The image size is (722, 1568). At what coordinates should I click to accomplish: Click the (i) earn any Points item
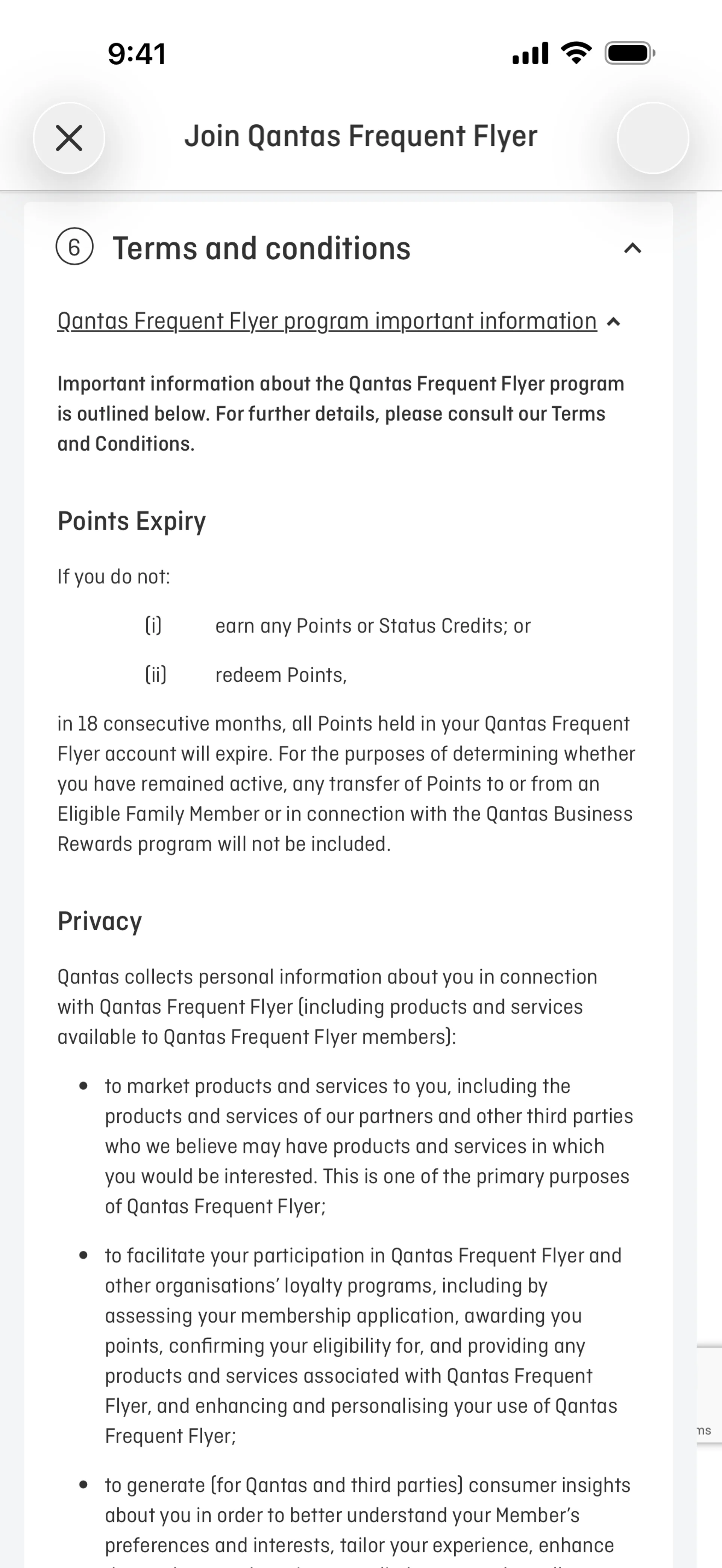click(373, 626)
